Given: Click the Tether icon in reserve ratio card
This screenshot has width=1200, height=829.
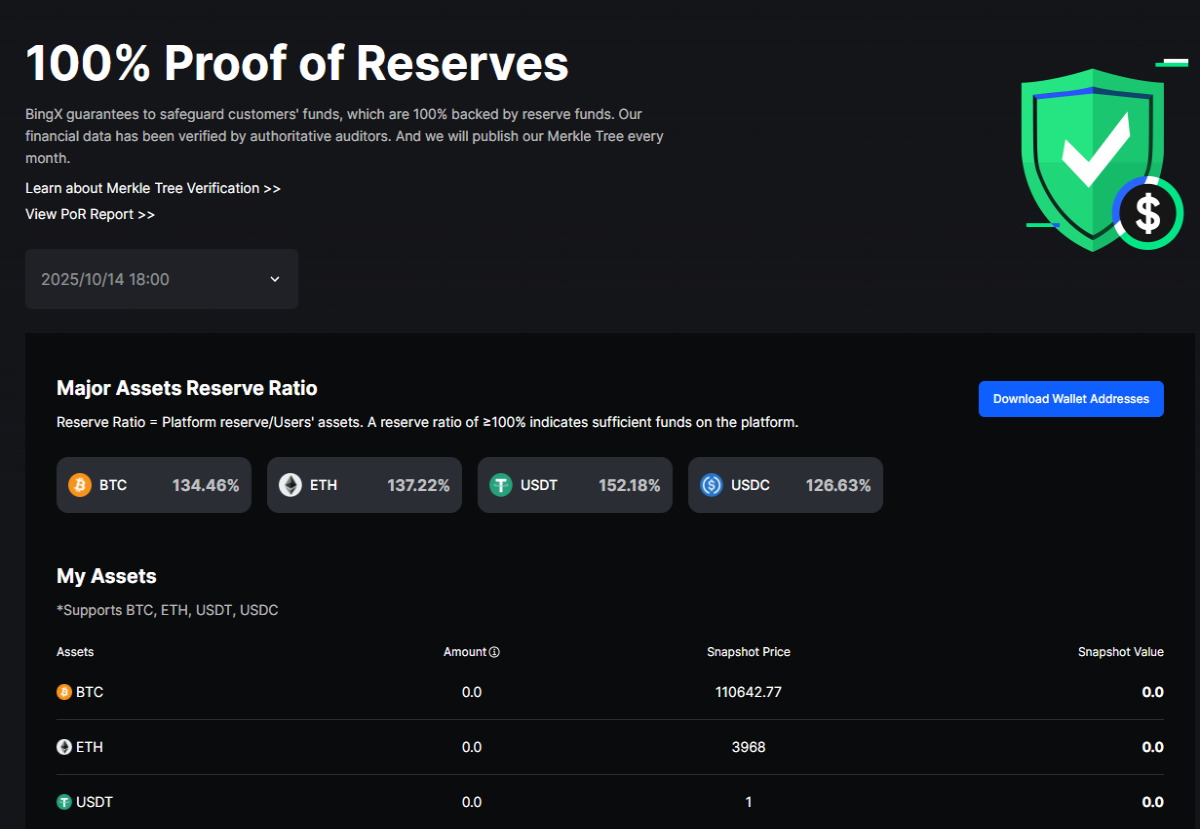Looking at the screenshot, I should tap(501, 485).
